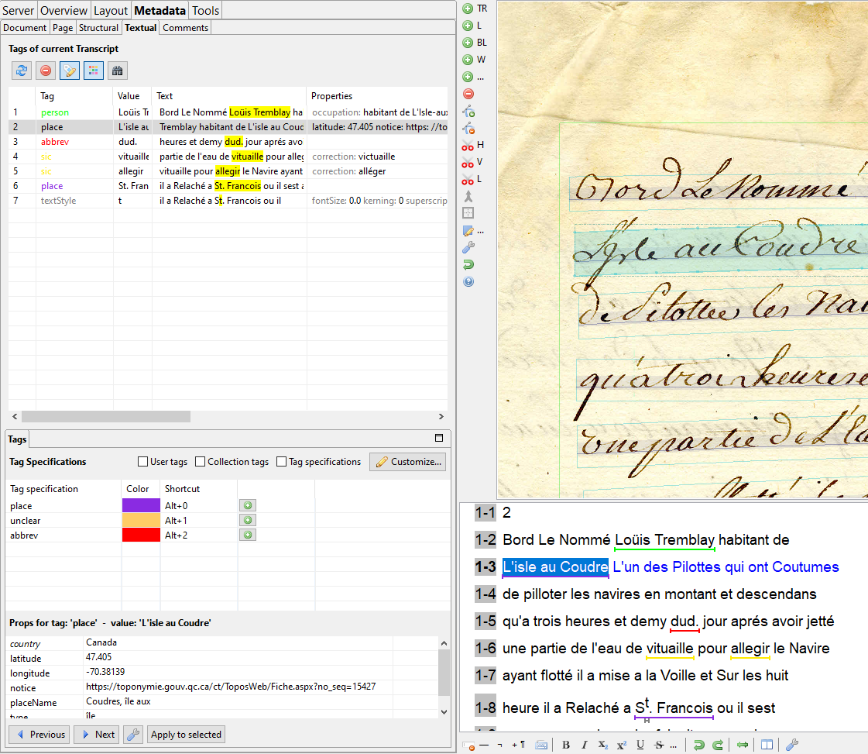
Task: Select the add baseline (BL) tool
Action: coord(468,42)
